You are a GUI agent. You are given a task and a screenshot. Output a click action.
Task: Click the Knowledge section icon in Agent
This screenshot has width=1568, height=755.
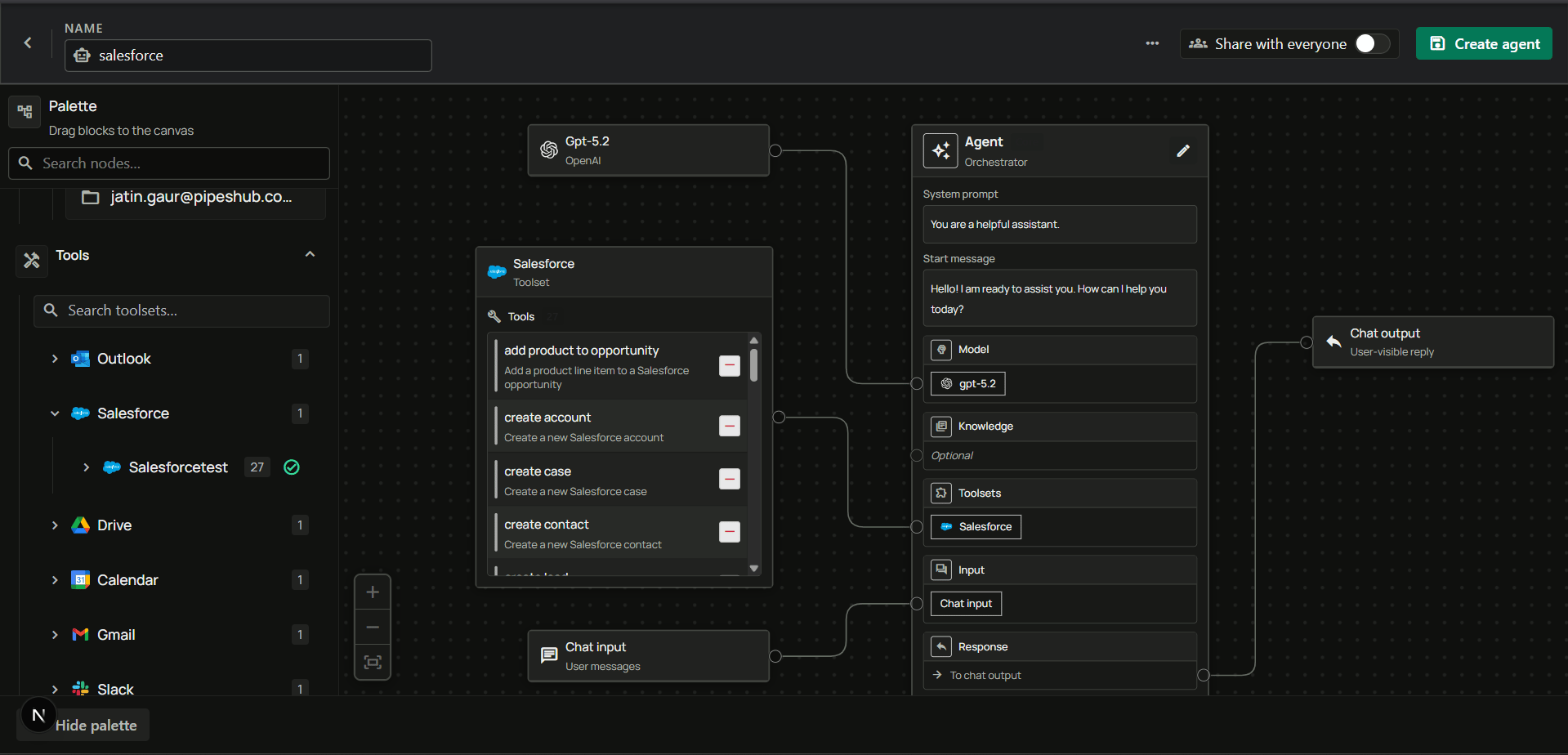click(x=941, y=427)
